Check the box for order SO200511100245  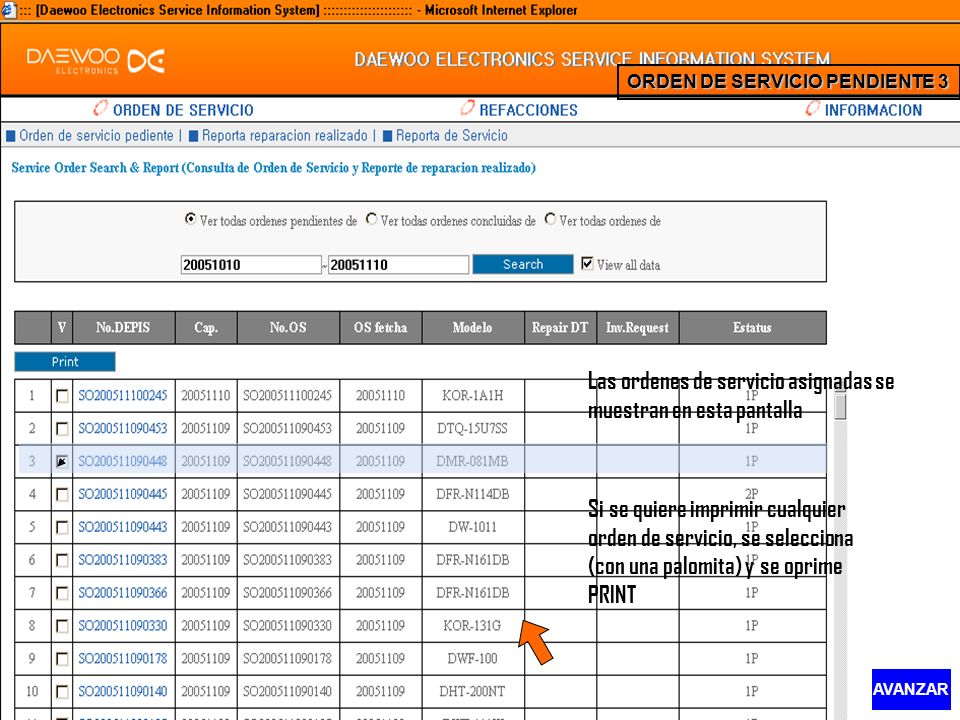[x=62, y=396]
